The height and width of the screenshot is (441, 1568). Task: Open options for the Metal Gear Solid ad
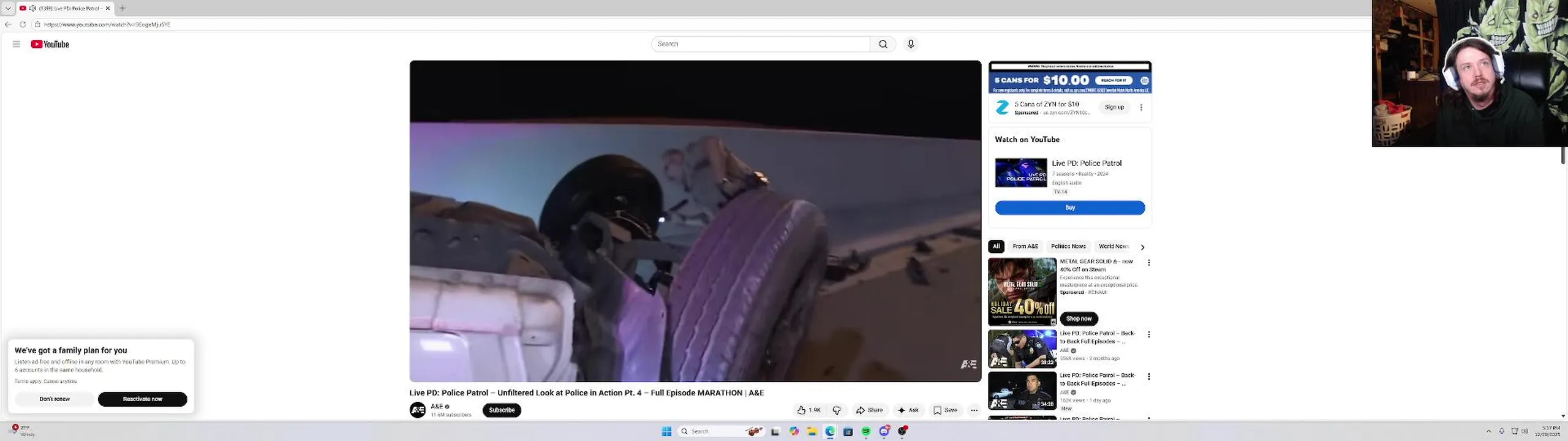tap(1149, 262)
